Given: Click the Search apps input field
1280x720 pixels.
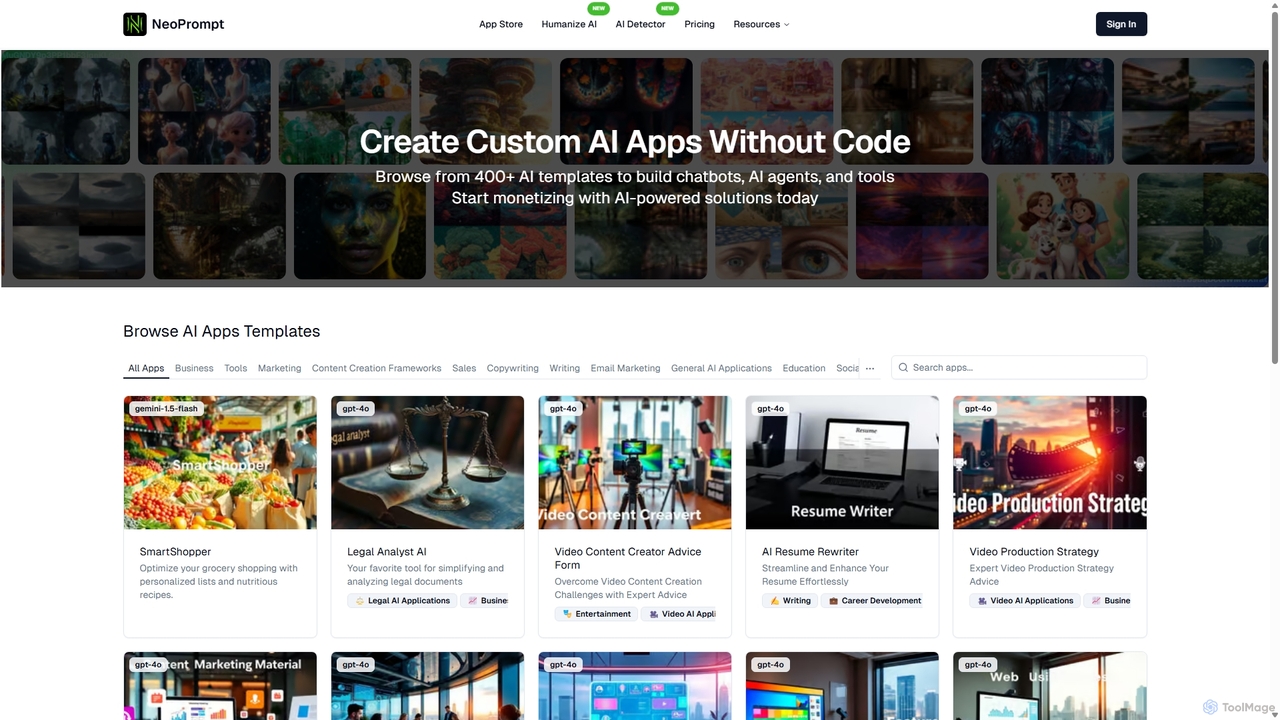Looking at the screenshot, I should [1019, 368].
